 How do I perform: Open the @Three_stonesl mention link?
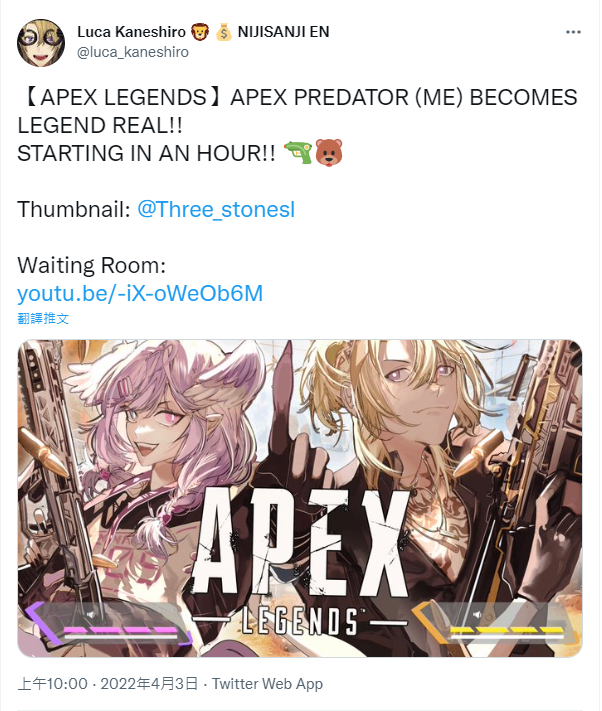click(x=216, y=209)
